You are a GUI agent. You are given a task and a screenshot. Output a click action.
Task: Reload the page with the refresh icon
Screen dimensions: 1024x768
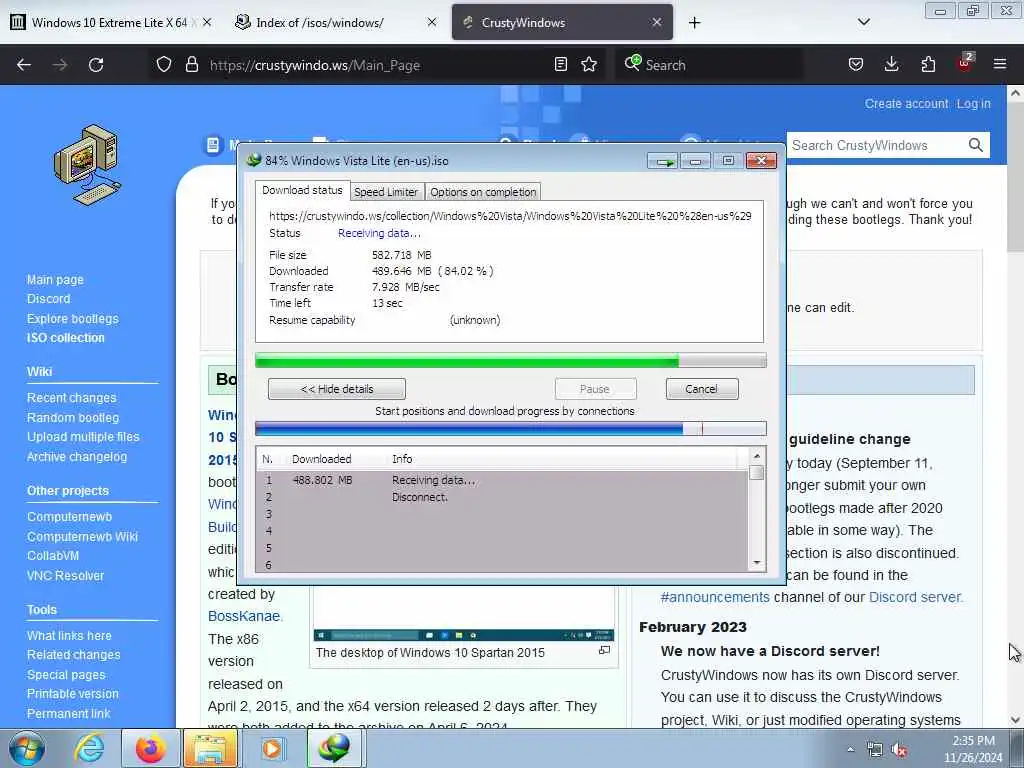click(96, 65)
